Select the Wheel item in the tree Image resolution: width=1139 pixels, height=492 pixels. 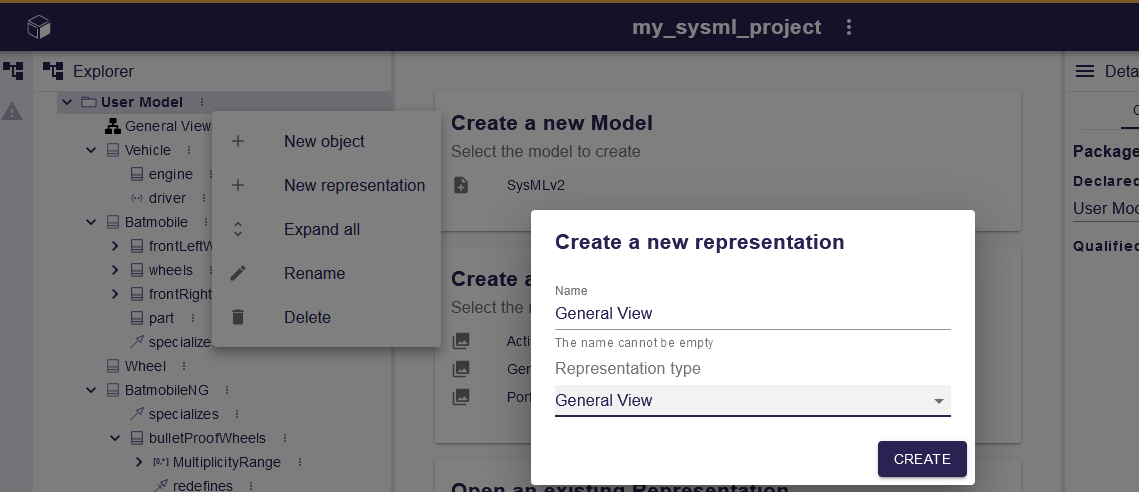pos(145,366)
